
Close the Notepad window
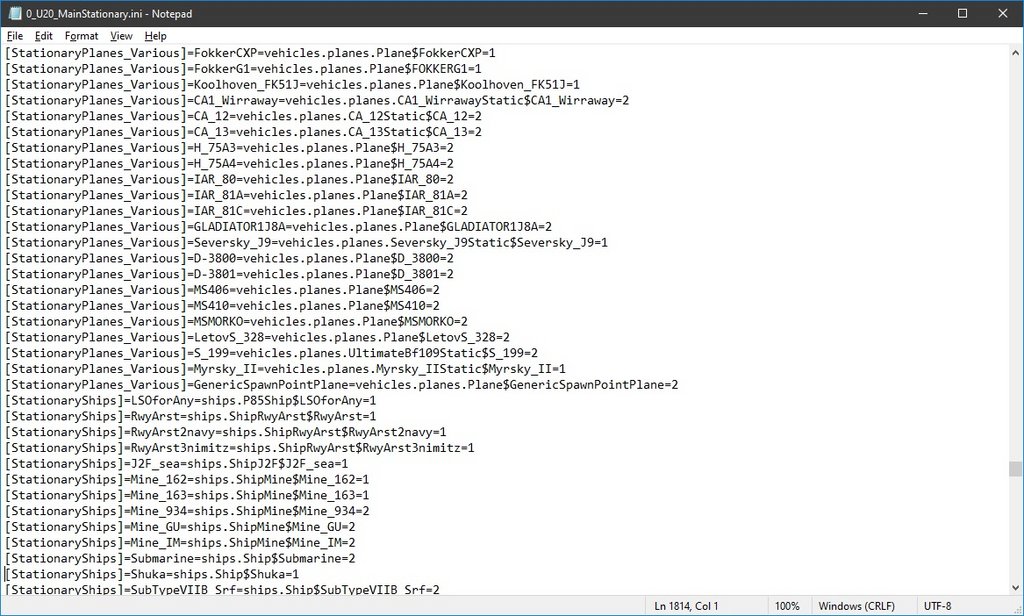coord(1002,13)
